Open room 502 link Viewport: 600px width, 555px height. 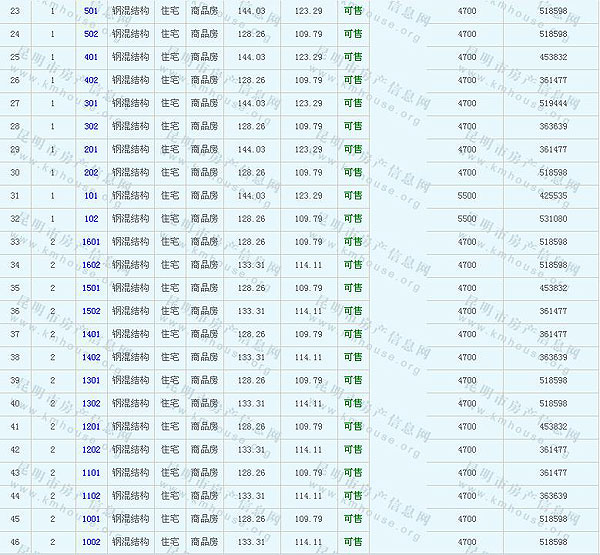coord(91,34)
